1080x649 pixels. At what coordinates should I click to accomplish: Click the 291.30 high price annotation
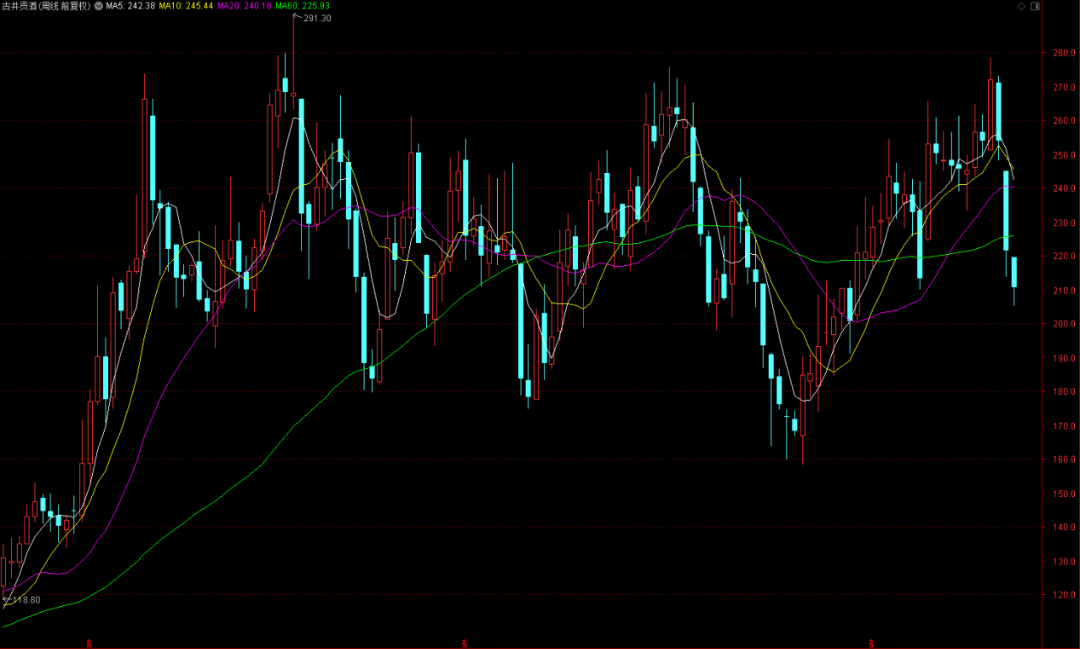click(x=318, y=18)
